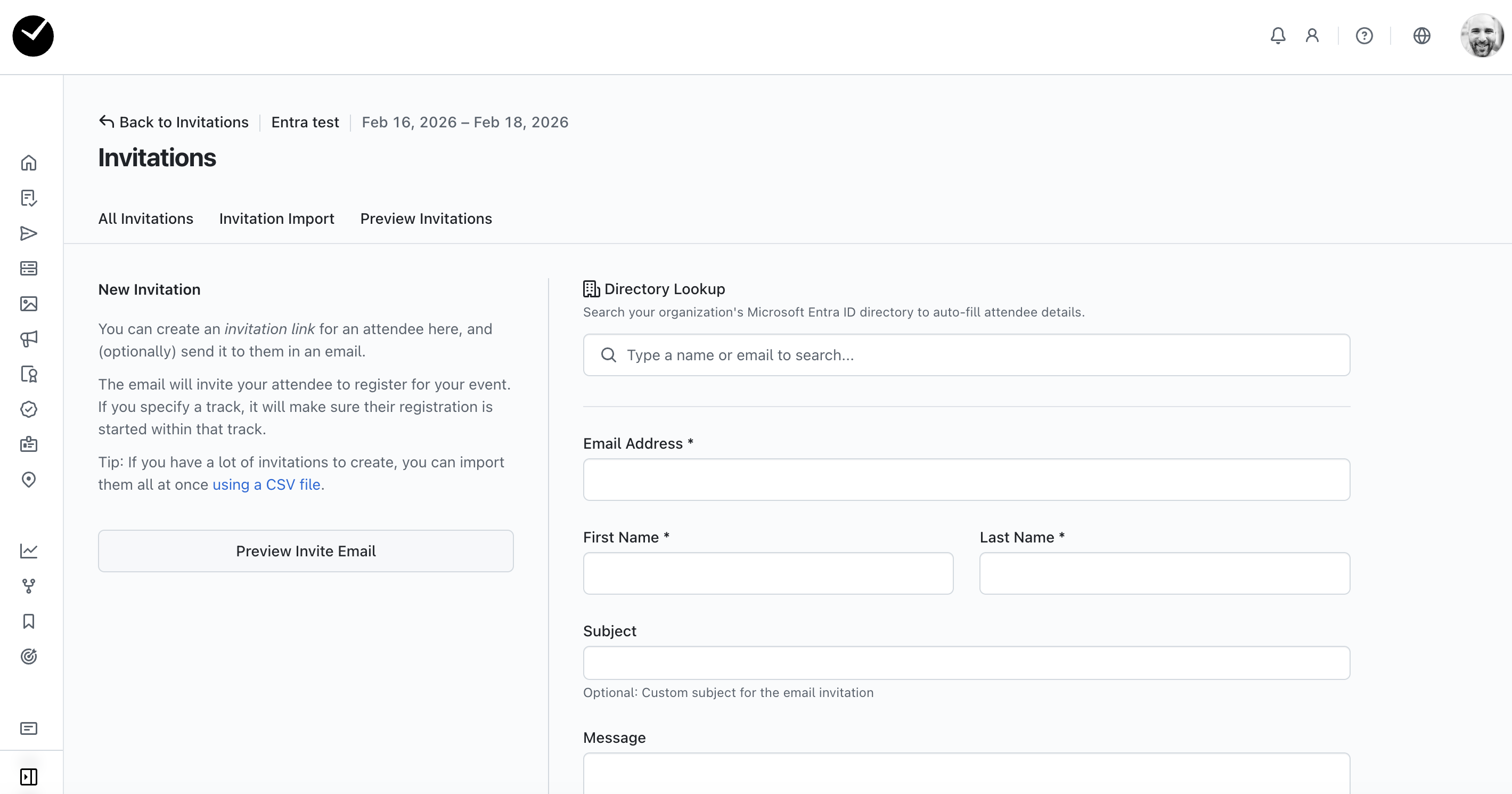
Task: Open the line chart analytics icon
Action: click(28, 551)
